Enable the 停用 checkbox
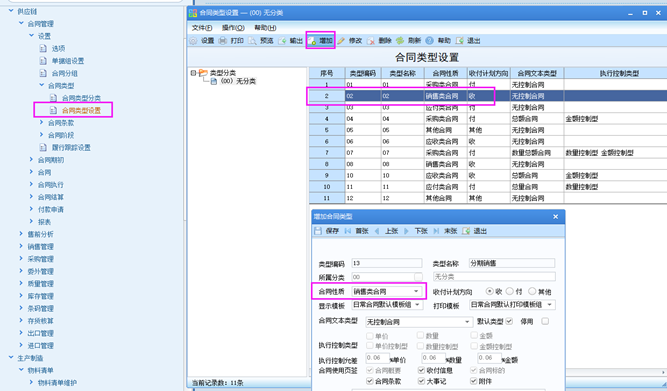The width and height of the screenshot is (667, 391). [x=545, y=321]
